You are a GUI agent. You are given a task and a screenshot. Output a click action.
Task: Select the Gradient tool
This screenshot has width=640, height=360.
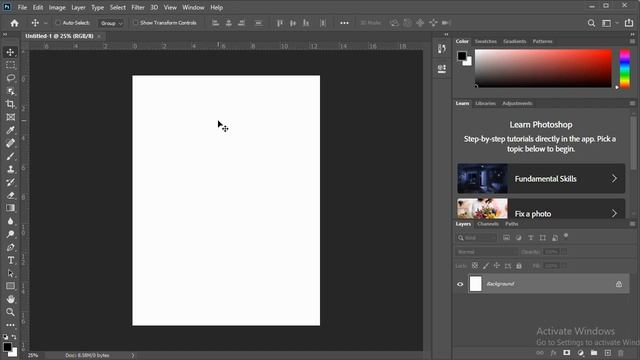[x=11, y=208]
